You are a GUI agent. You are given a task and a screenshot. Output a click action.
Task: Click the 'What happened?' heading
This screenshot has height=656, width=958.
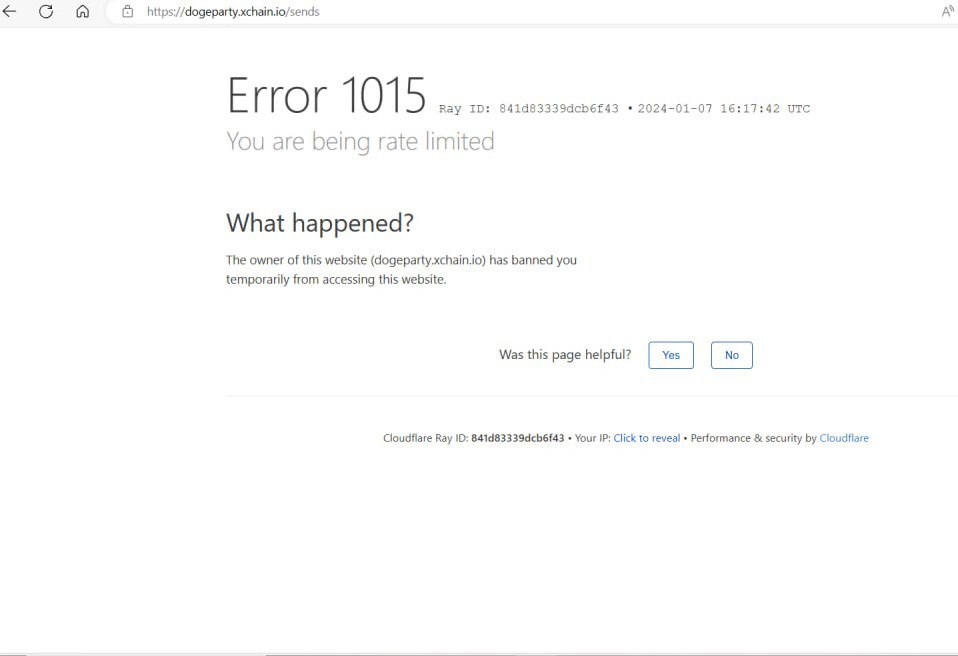point(320,223)
